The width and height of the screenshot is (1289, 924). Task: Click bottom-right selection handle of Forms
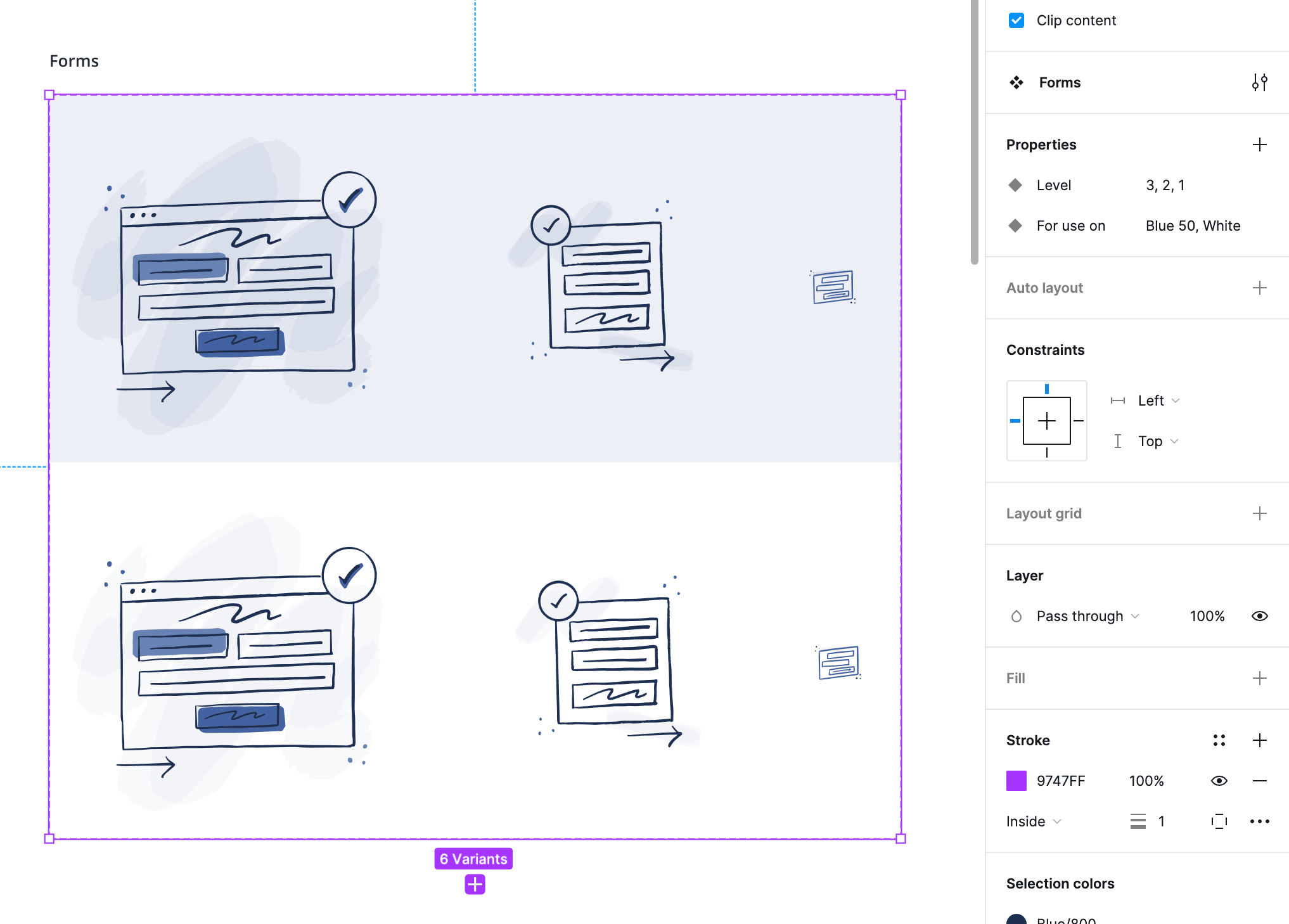tap(901, 838)
